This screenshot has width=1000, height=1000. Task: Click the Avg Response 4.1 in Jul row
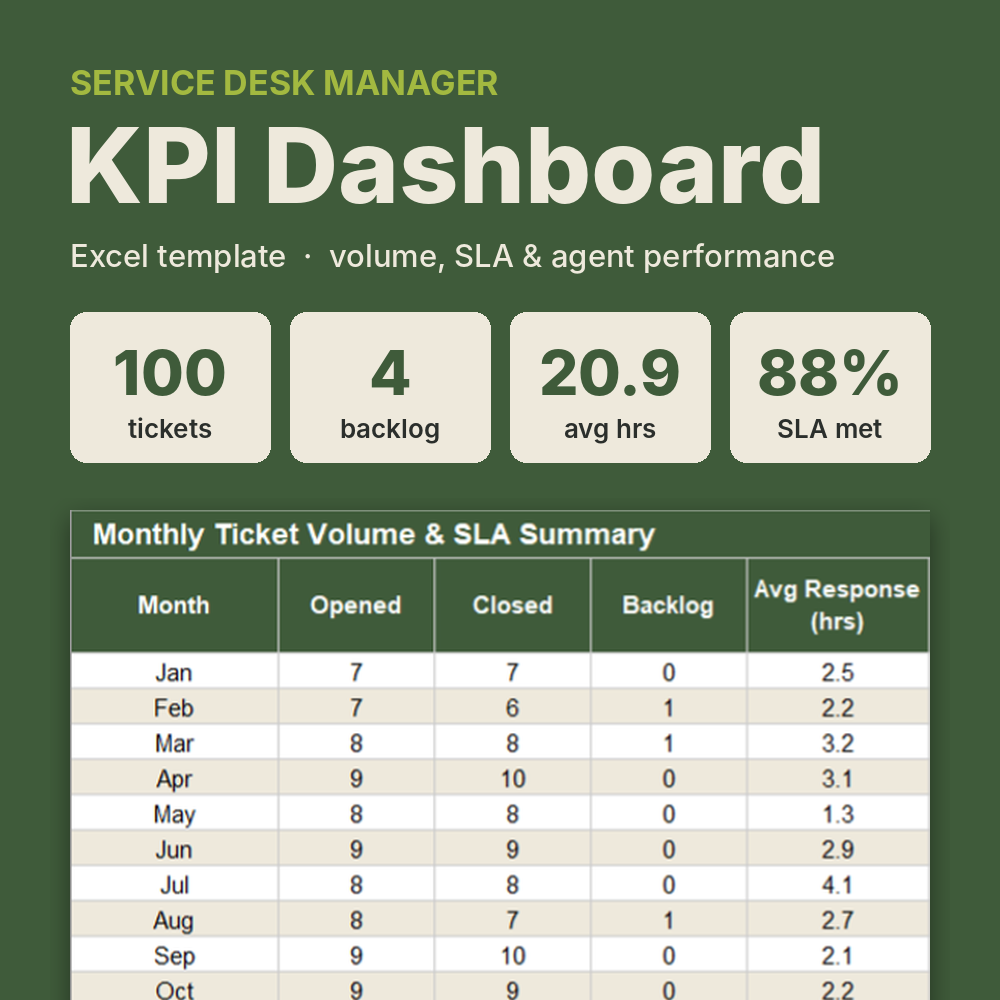click(837, 885)
